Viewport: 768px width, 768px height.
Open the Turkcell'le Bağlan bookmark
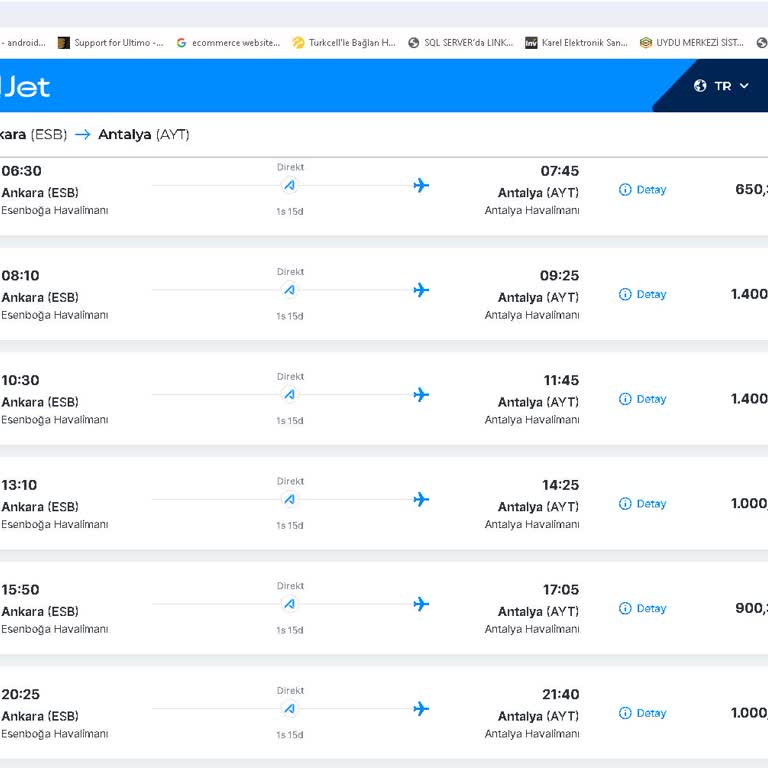coord(343,43)
